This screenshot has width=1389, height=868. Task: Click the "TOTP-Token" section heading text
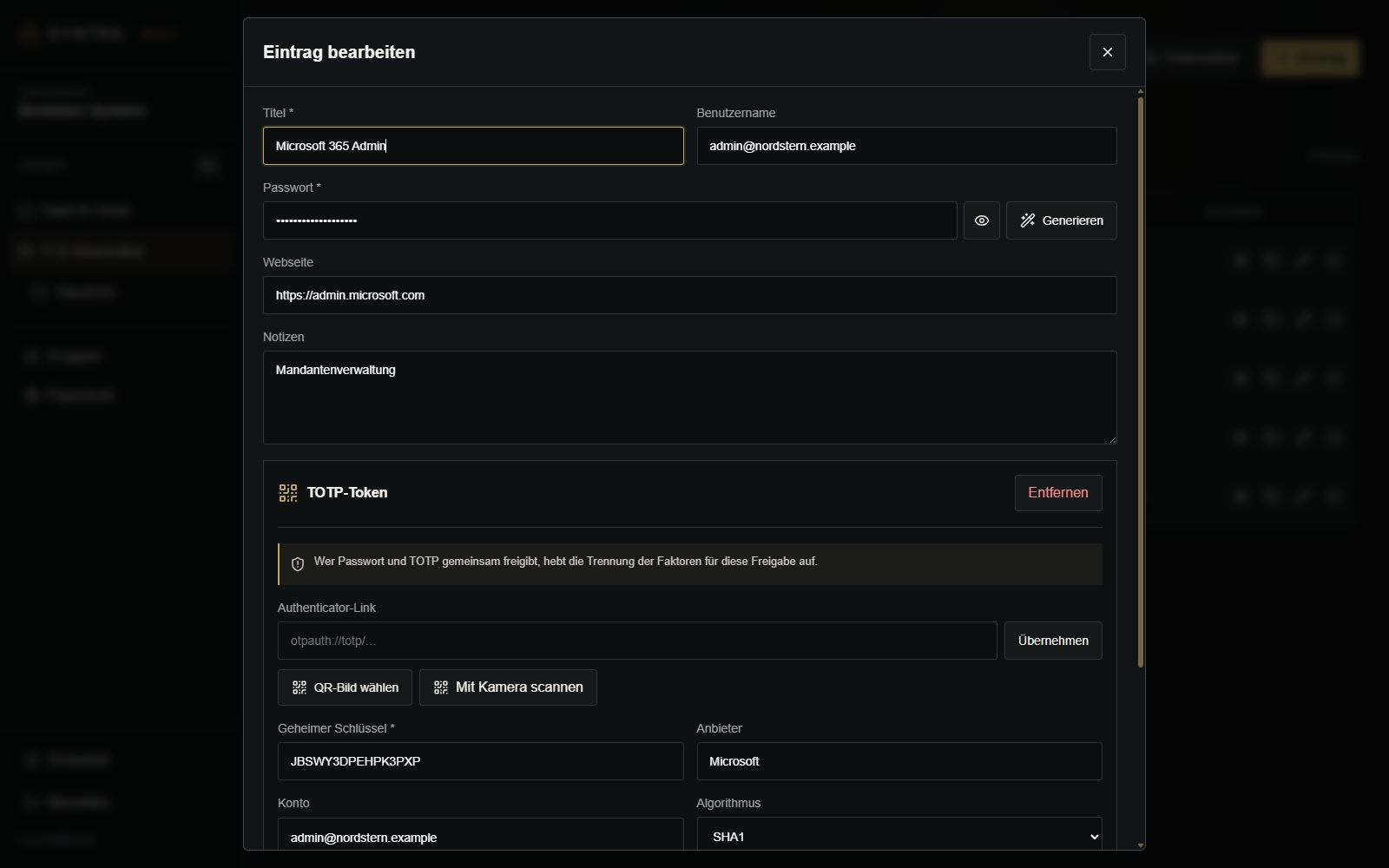coord(347,492)
